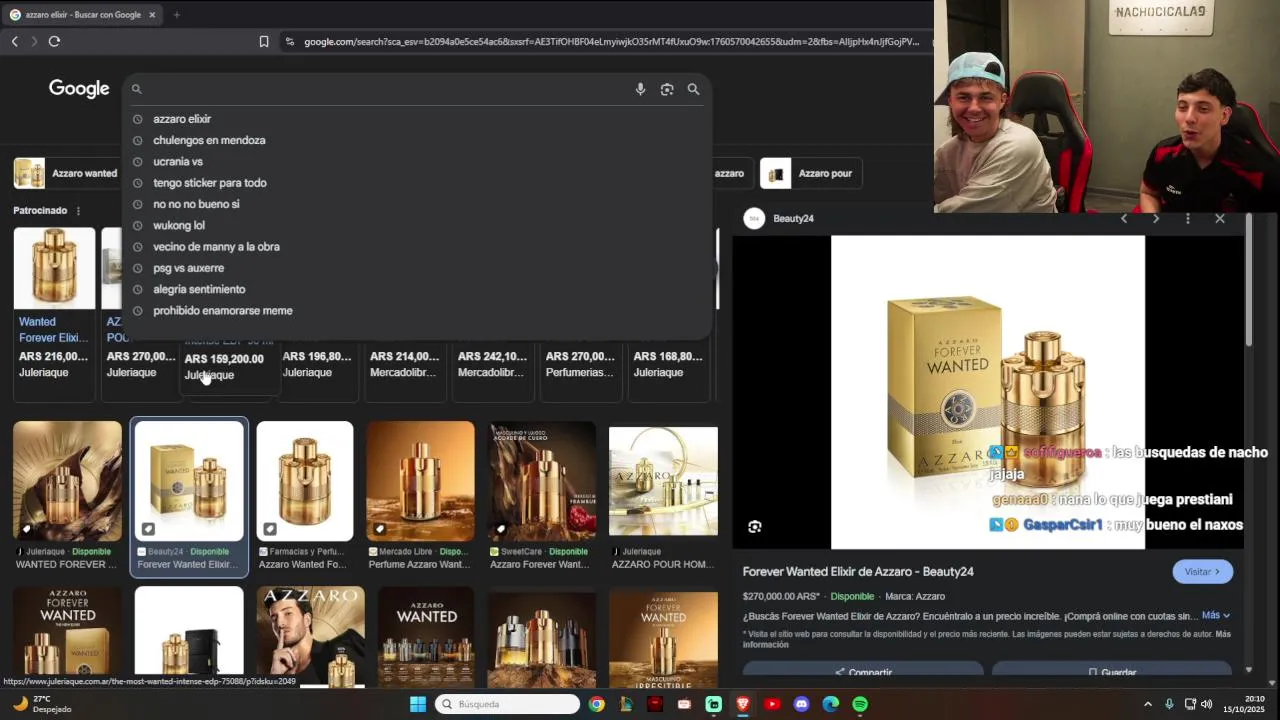Click the Google logo
The image size is (1280, 720).
tap(79, 89)
